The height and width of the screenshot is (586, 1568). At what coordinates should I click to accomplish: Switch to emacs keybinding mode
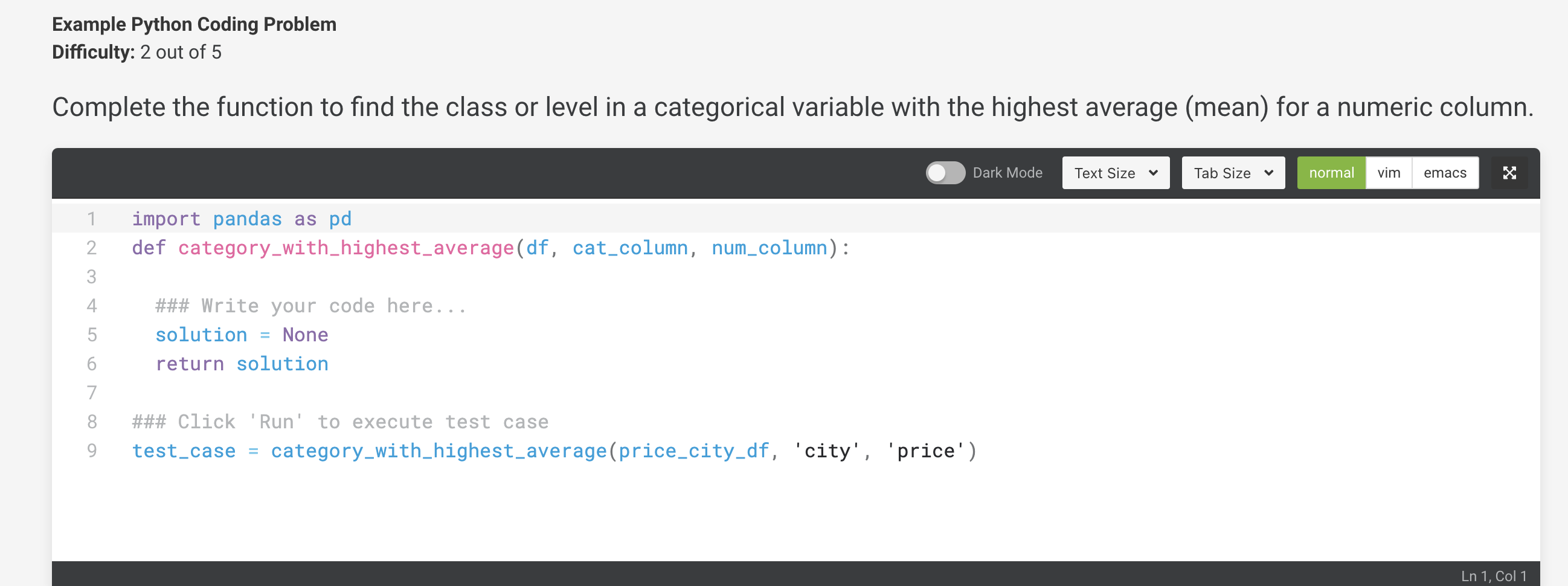(x=1444, y=173)
